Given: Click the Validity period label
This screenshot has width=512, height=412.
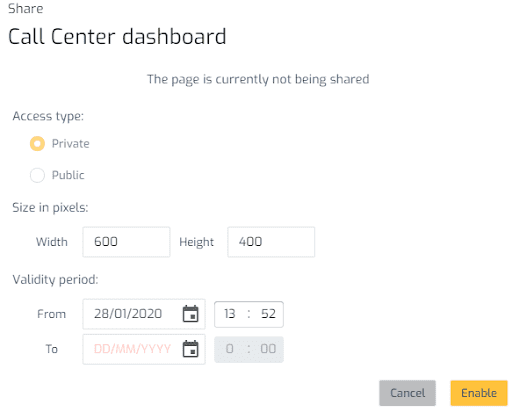Looking at the screenshot, I should [x=55, y=279].
